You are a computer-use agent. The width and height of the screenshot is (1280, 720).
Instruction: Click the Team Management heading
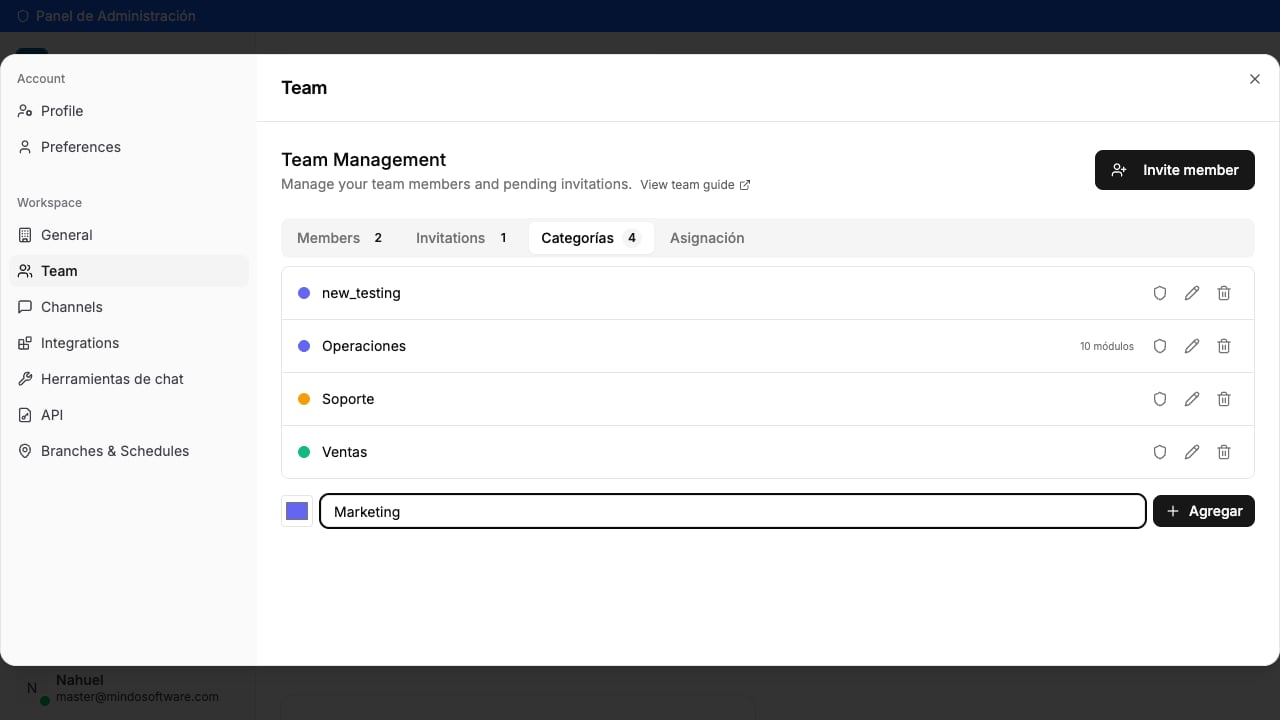pos(364,160)
